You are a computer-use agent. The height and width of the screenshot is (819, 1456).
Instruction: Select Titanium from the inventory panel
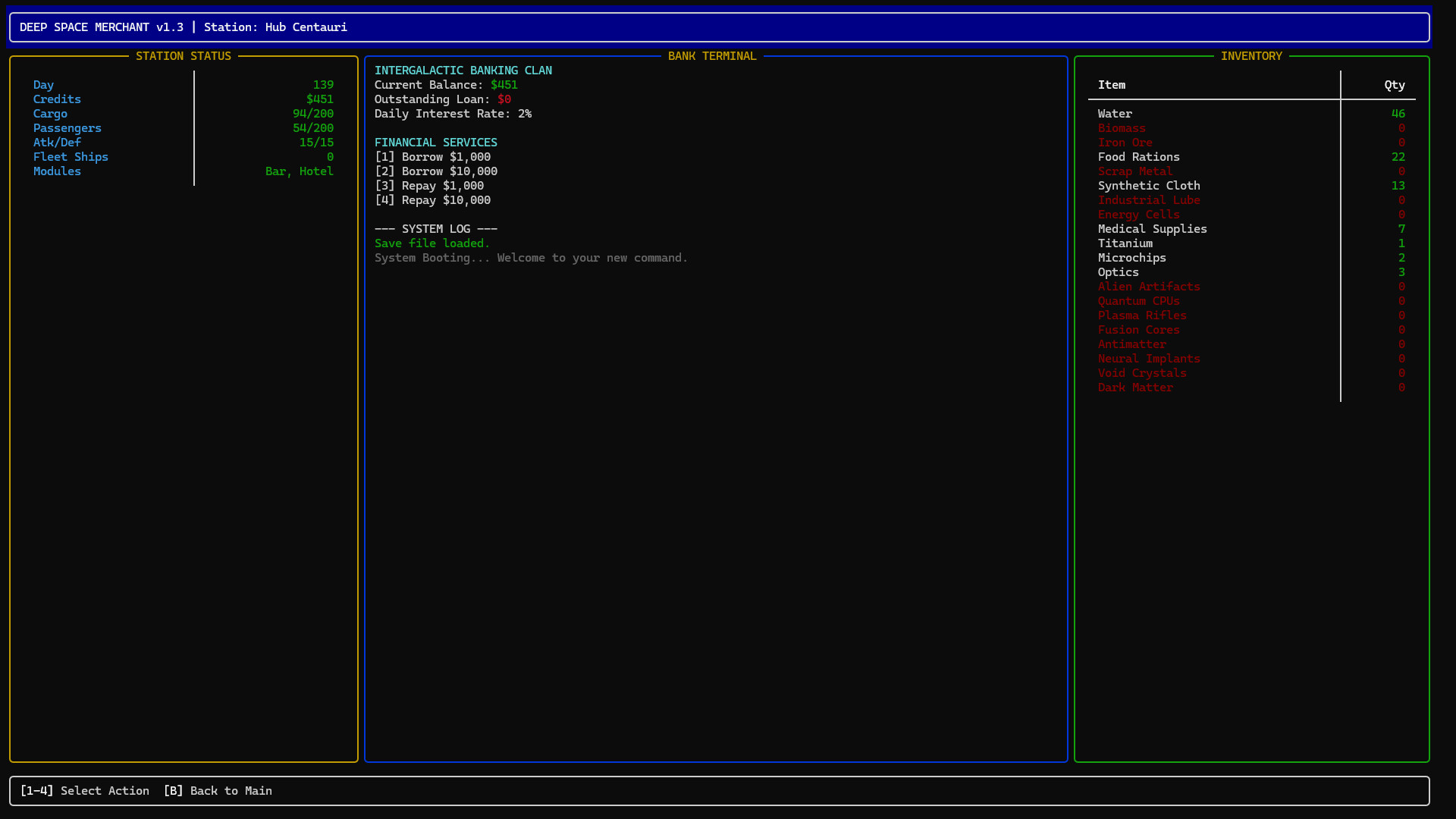click(1125, 243)
